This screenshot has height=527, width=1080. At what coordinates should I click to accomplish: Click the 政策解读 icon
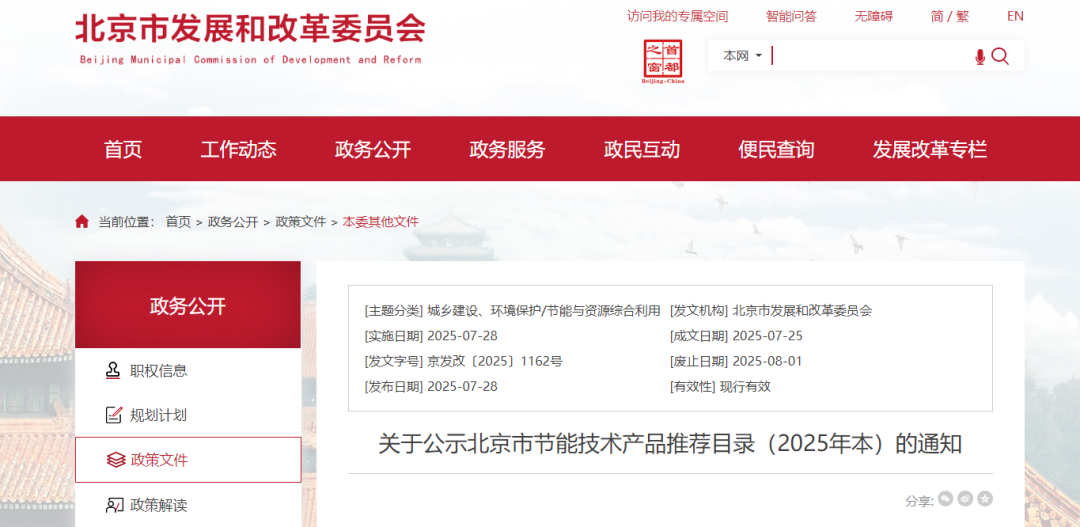coord(114,505)
